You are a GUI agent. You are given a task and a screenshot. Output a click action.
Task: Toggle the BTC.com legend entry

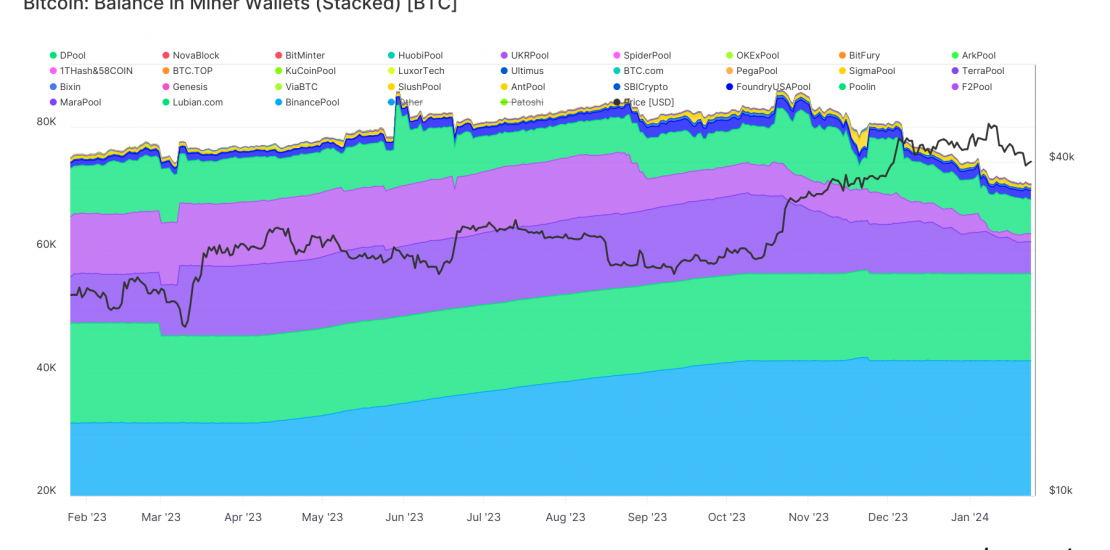click(643, 71)
